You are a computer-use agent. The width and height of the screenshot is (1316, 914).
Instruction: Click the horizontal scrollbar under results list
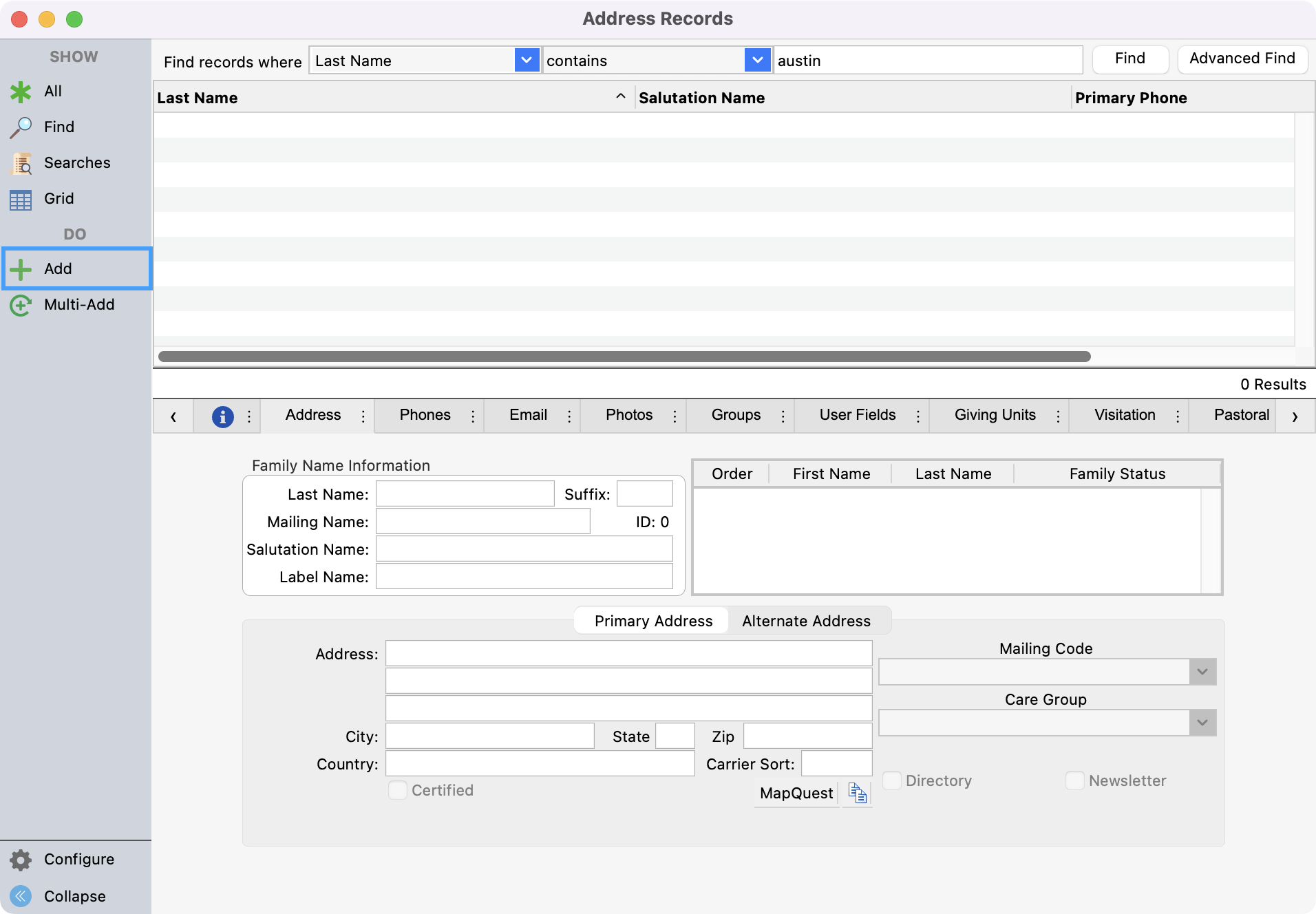[x=624, y=357]
